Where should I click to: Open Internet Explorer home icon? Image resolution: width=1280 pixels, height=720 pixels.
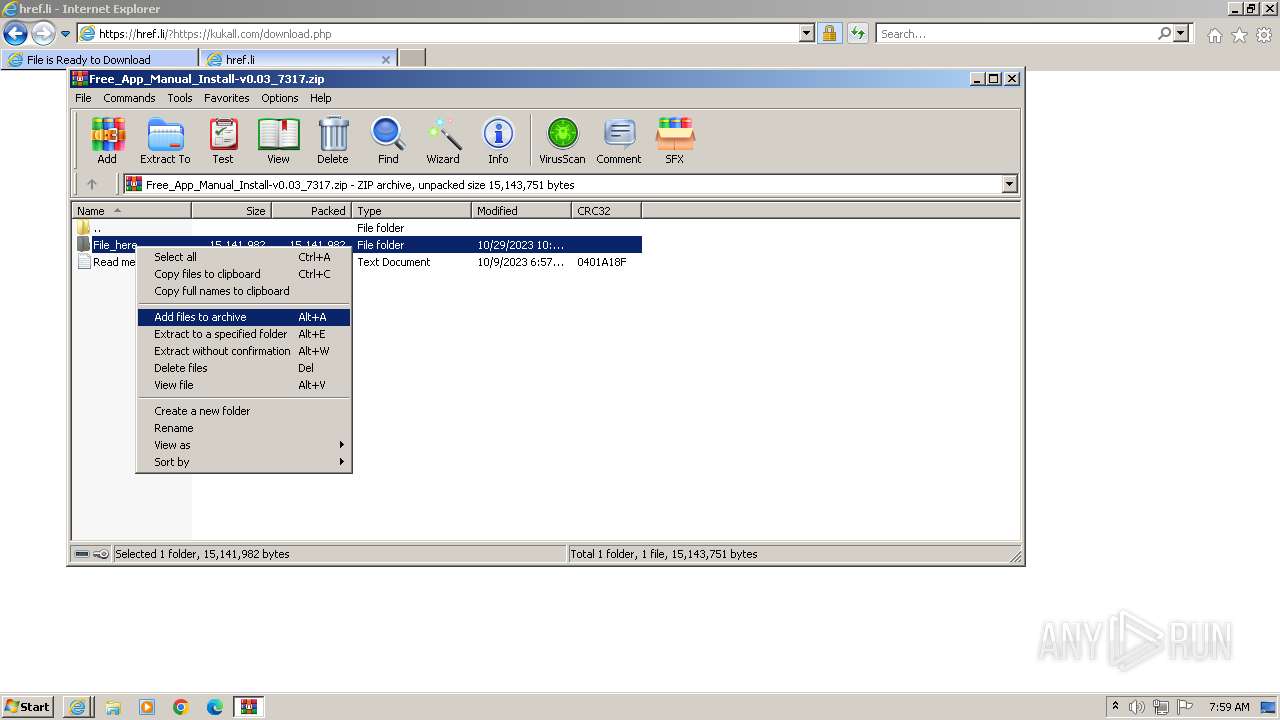(x=1214, y=35)
